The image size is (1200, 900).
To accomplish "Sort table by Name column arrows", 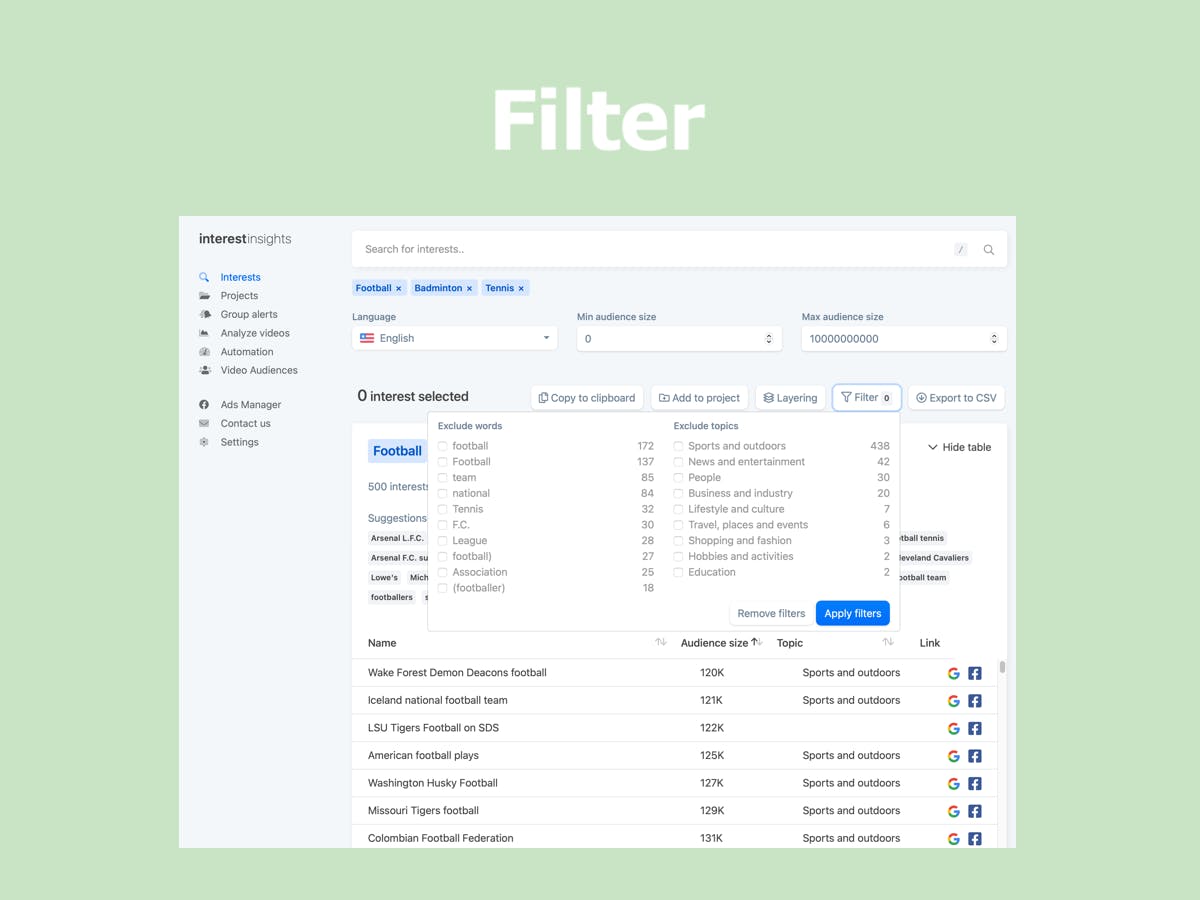I will (x=661, y=642).
